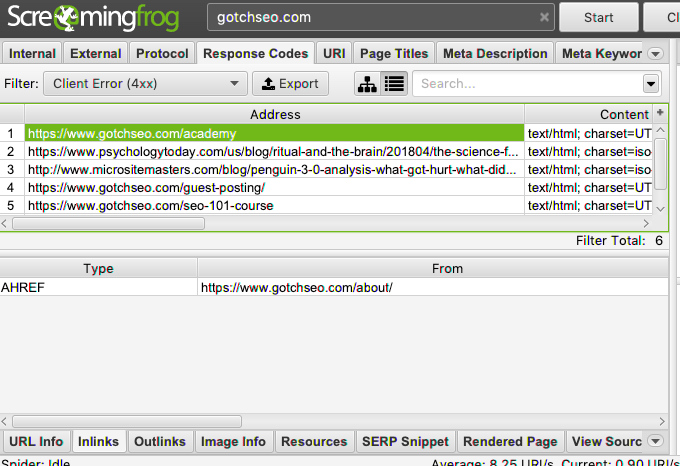Select the gotchseo.com/guest-posting/ row
The height and width of the screenshot is (466, 680).
click(x=146, y=187)
